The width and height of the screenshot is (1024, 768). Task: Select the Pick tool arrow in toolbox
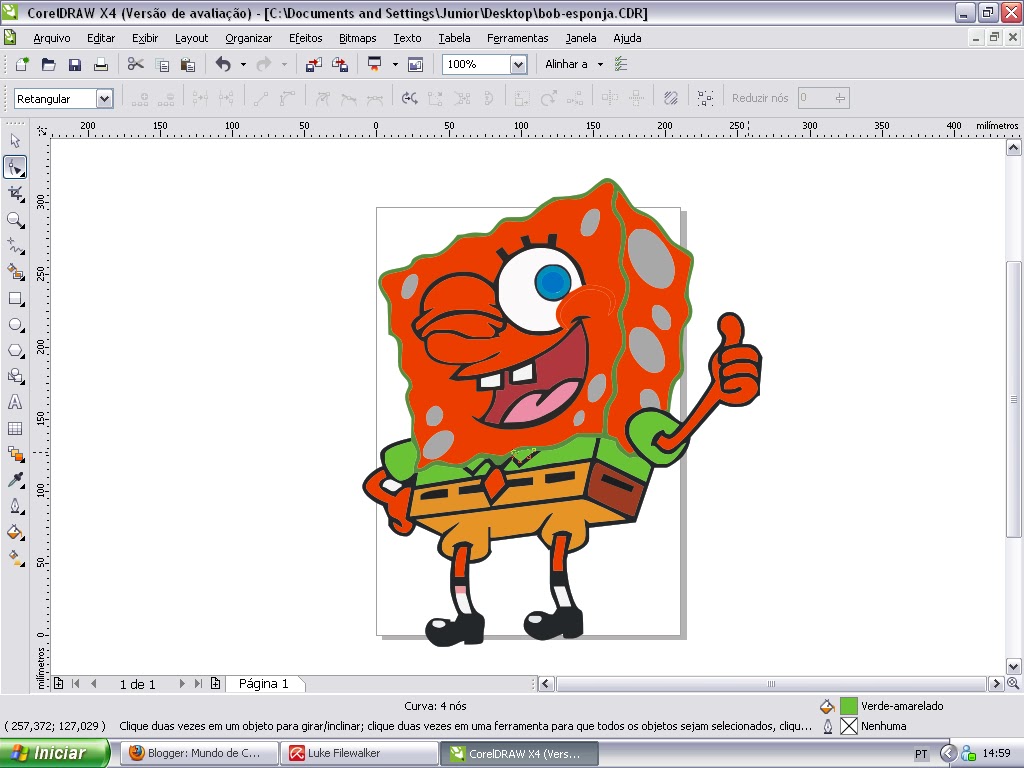(x=15, y=141)
